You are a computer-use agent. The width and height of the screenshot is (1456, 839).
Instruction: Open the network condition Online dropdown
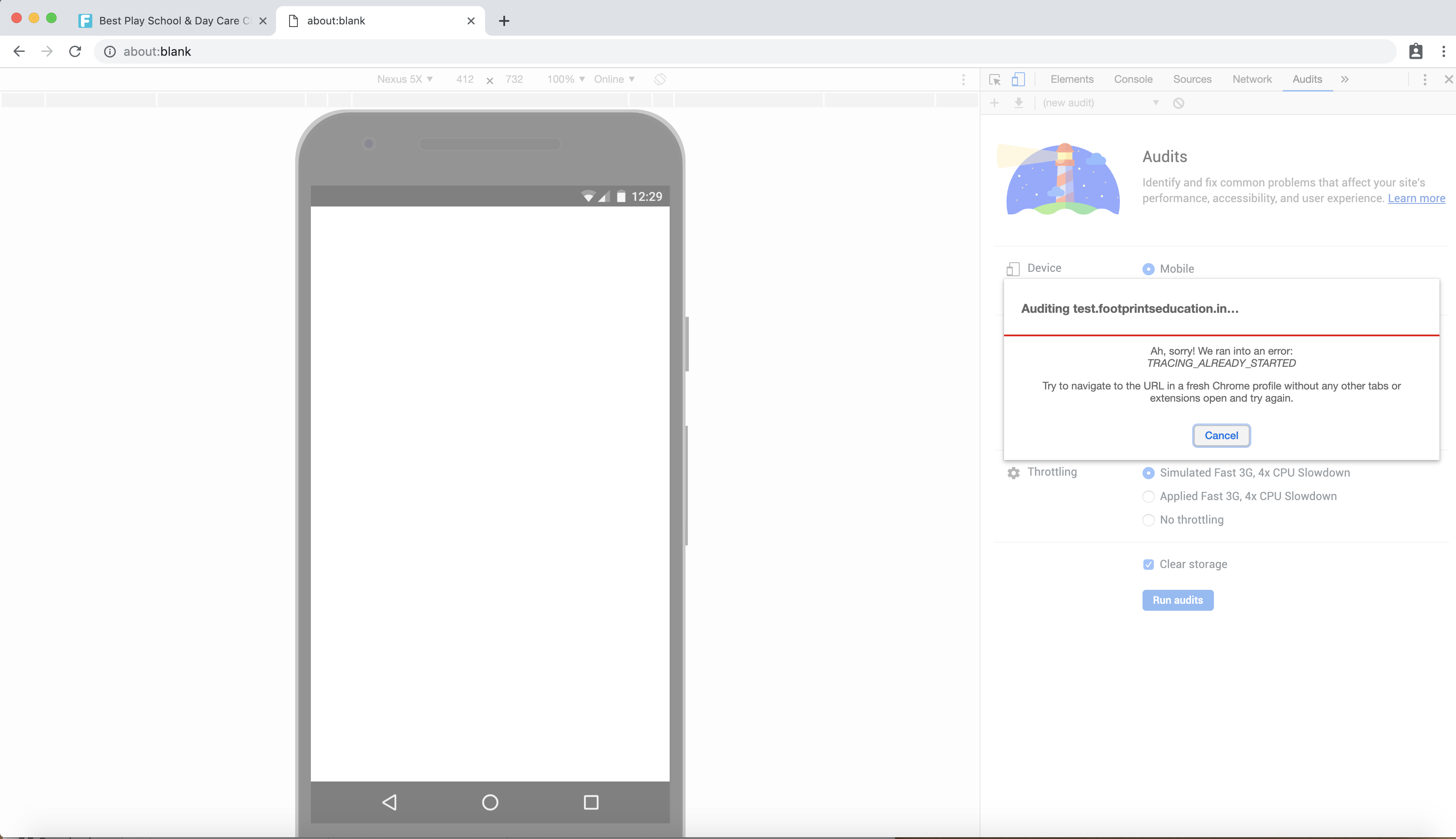pyautogui.click(x=614, y=79)
